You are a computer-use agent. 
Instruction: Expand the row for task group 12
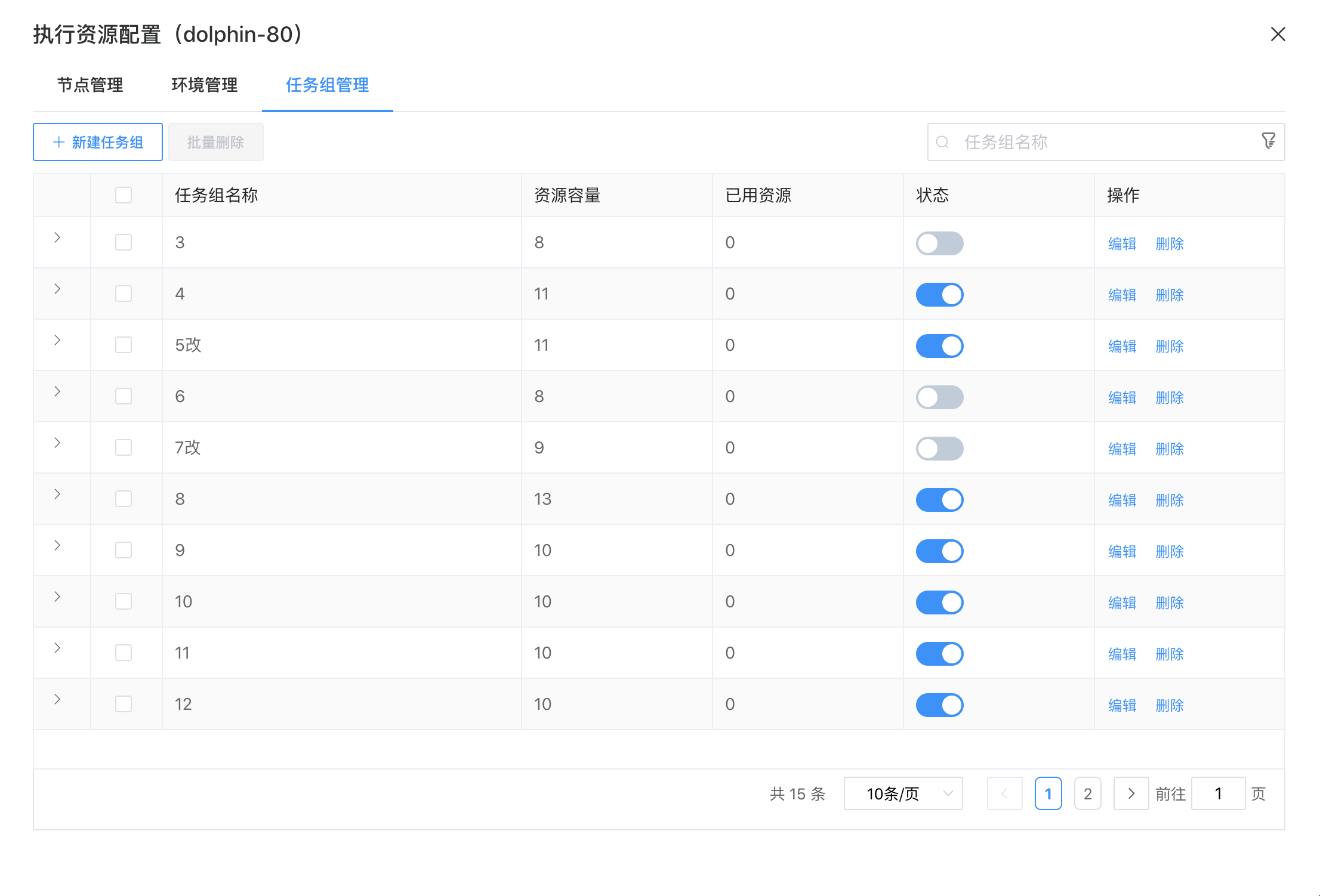(57, 699)
